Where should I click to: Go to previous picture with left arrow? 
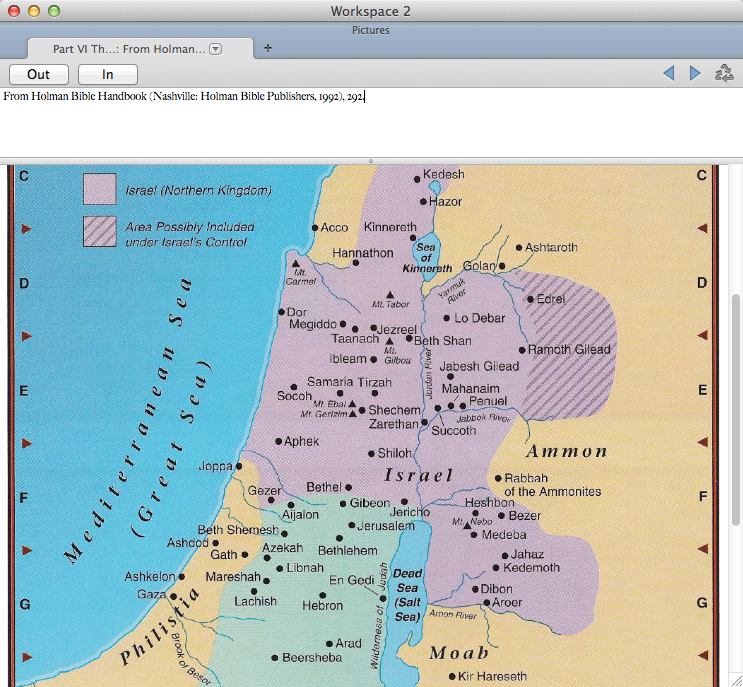click(x=669, y=73)
